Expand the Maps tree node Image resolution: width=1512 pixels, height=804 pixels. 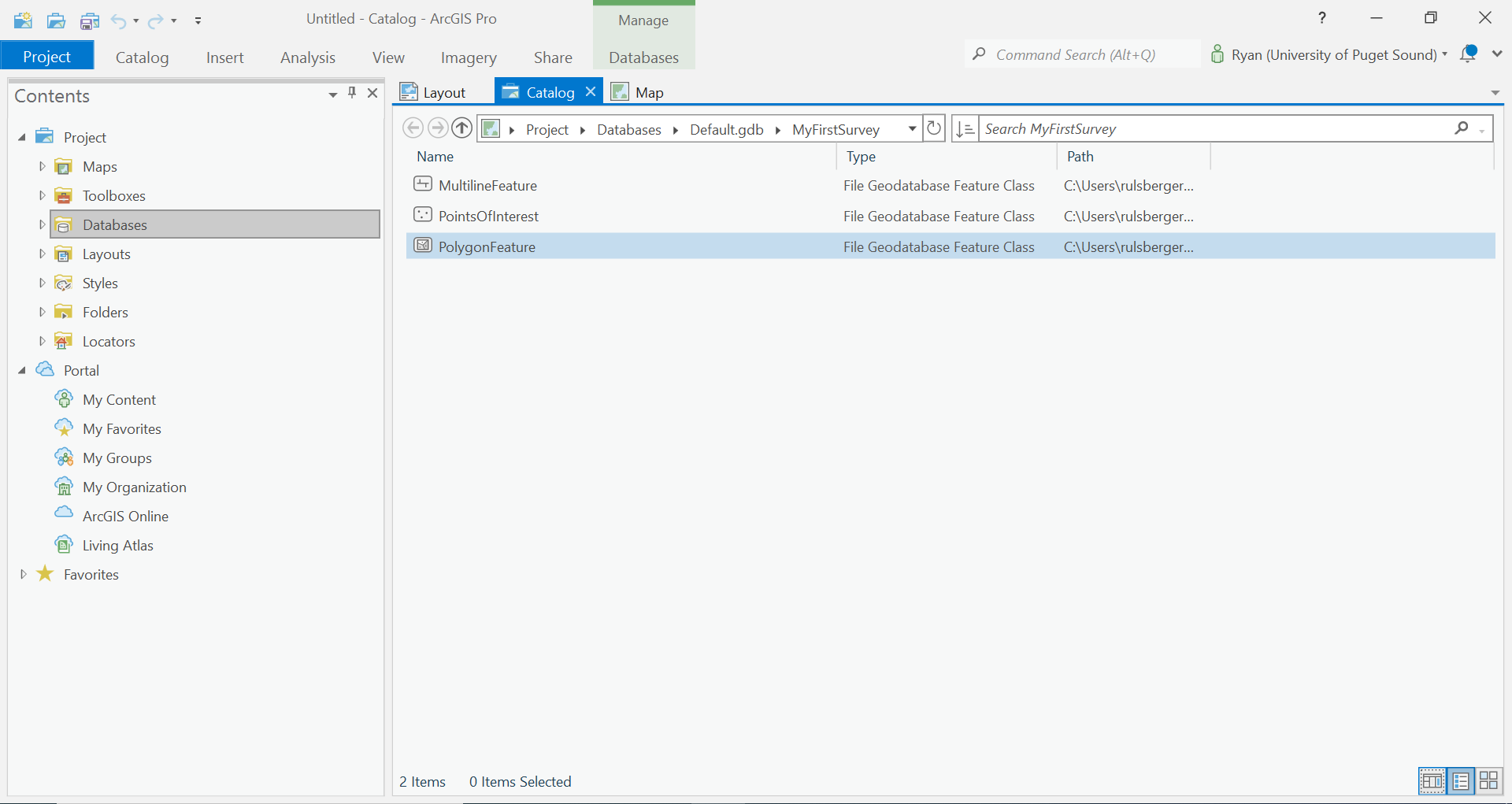click(x=42, y=166)
